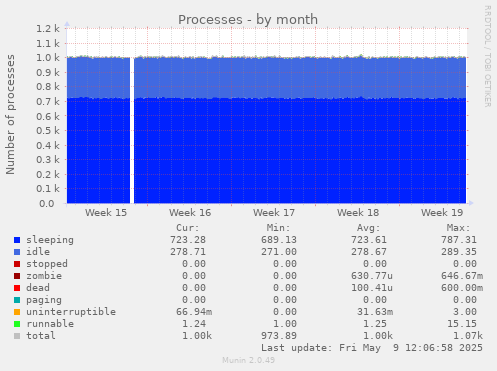
Task: Click runnable maximum value 15.15
Action: coord(462,324)
